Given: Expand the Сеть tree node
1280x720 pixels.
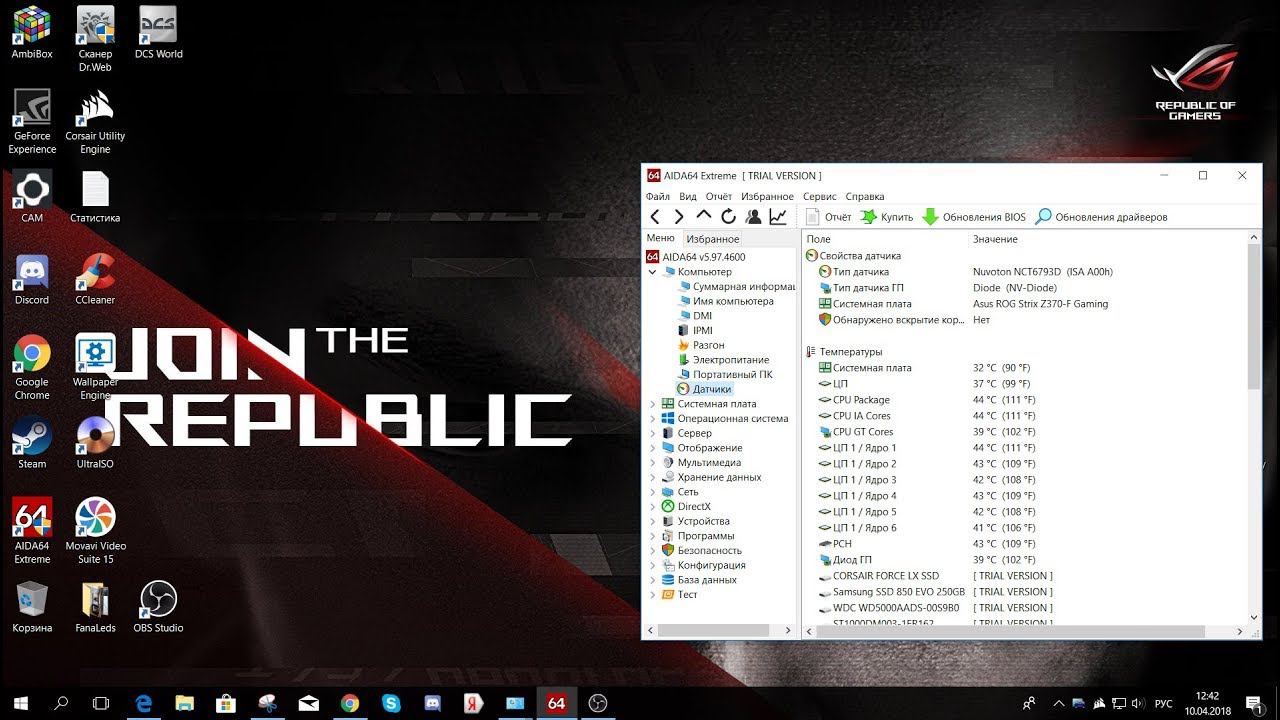Looking at the screenshot, I should pos(653,492).
